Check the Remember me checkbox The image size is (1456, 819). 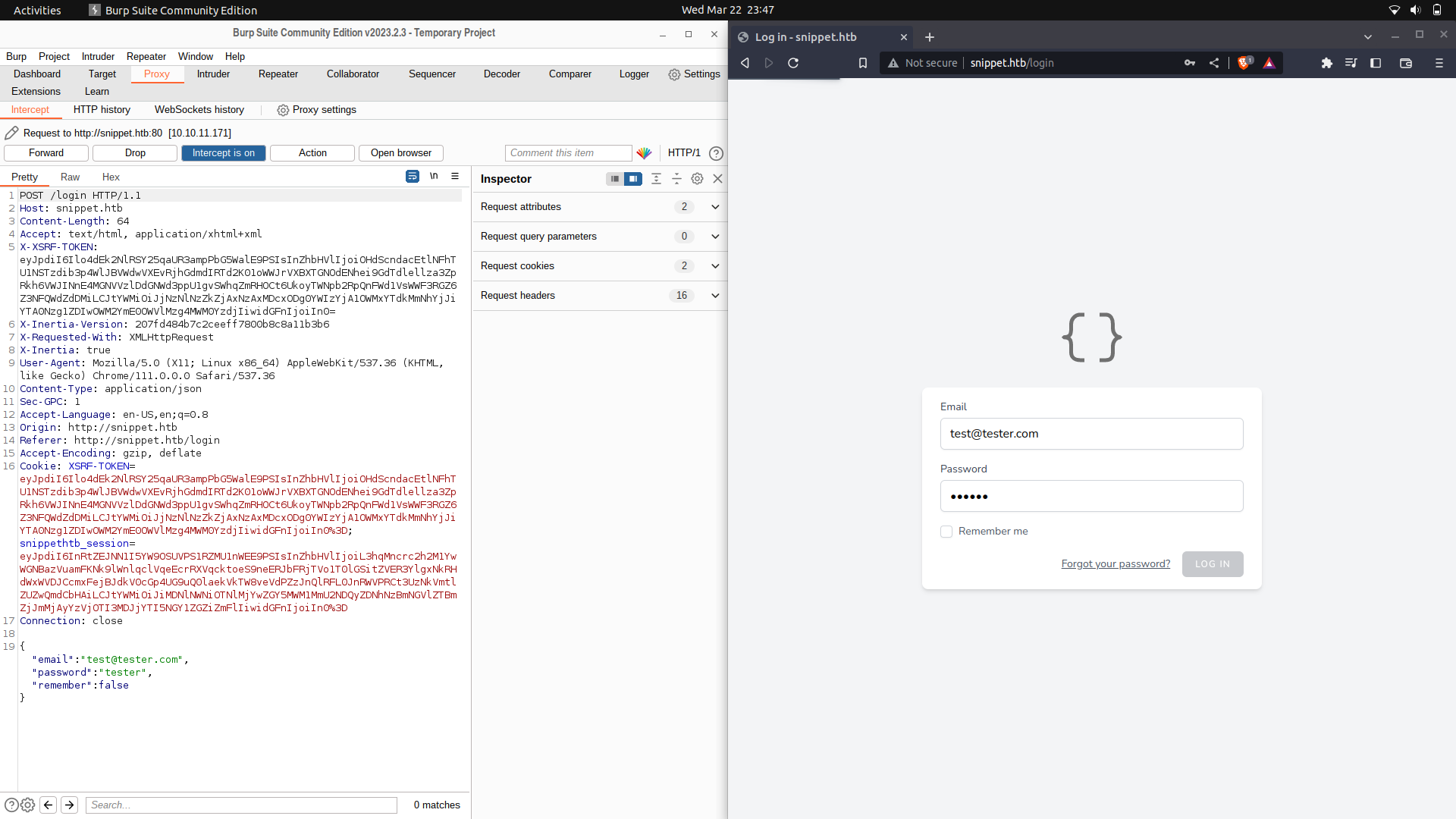point(946,532)
